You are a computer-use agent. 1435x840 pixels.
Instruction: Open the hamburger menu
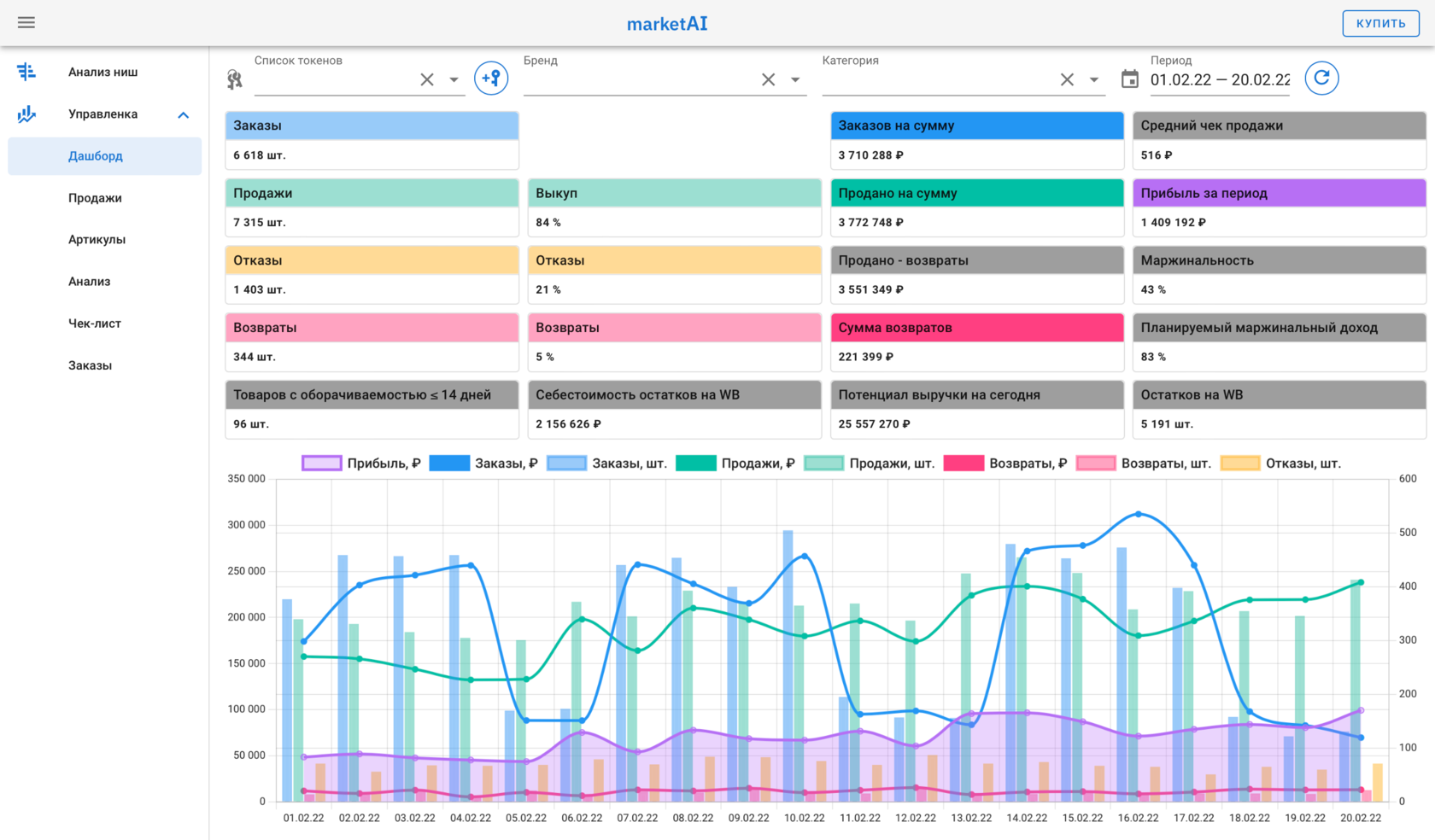(x=26, y=22)
